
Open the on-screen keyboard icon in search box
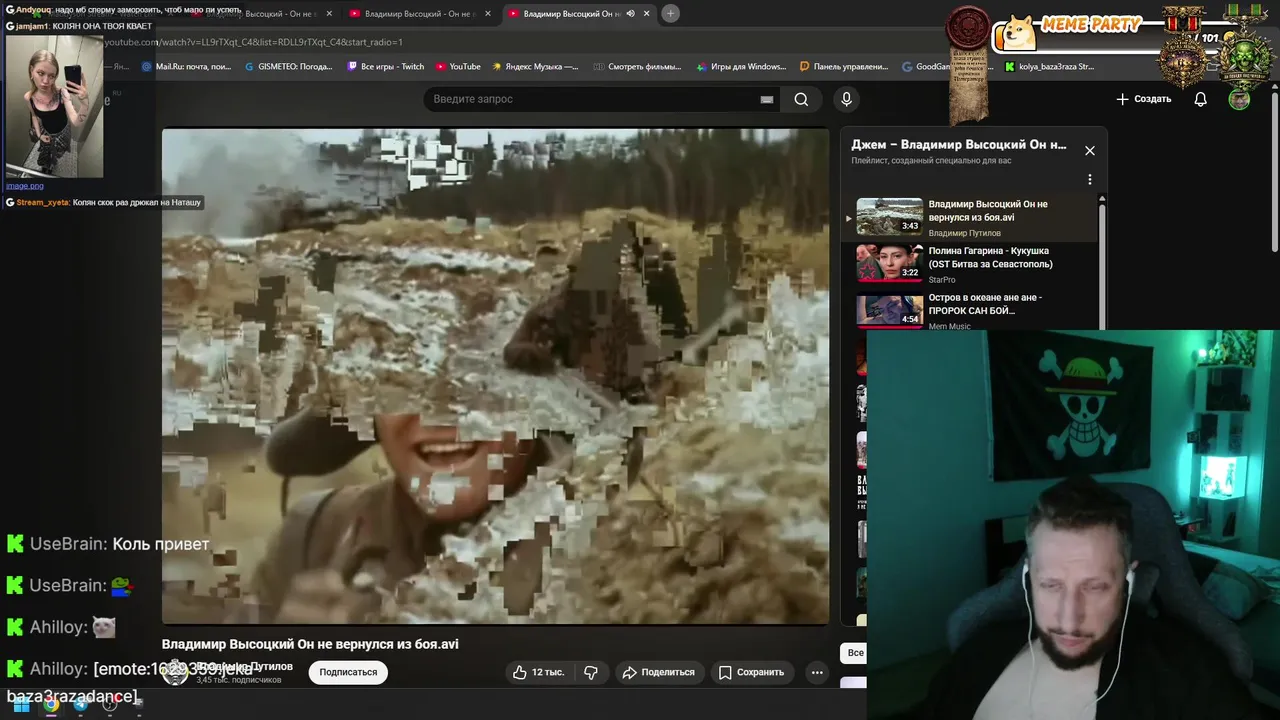[767, 99]
